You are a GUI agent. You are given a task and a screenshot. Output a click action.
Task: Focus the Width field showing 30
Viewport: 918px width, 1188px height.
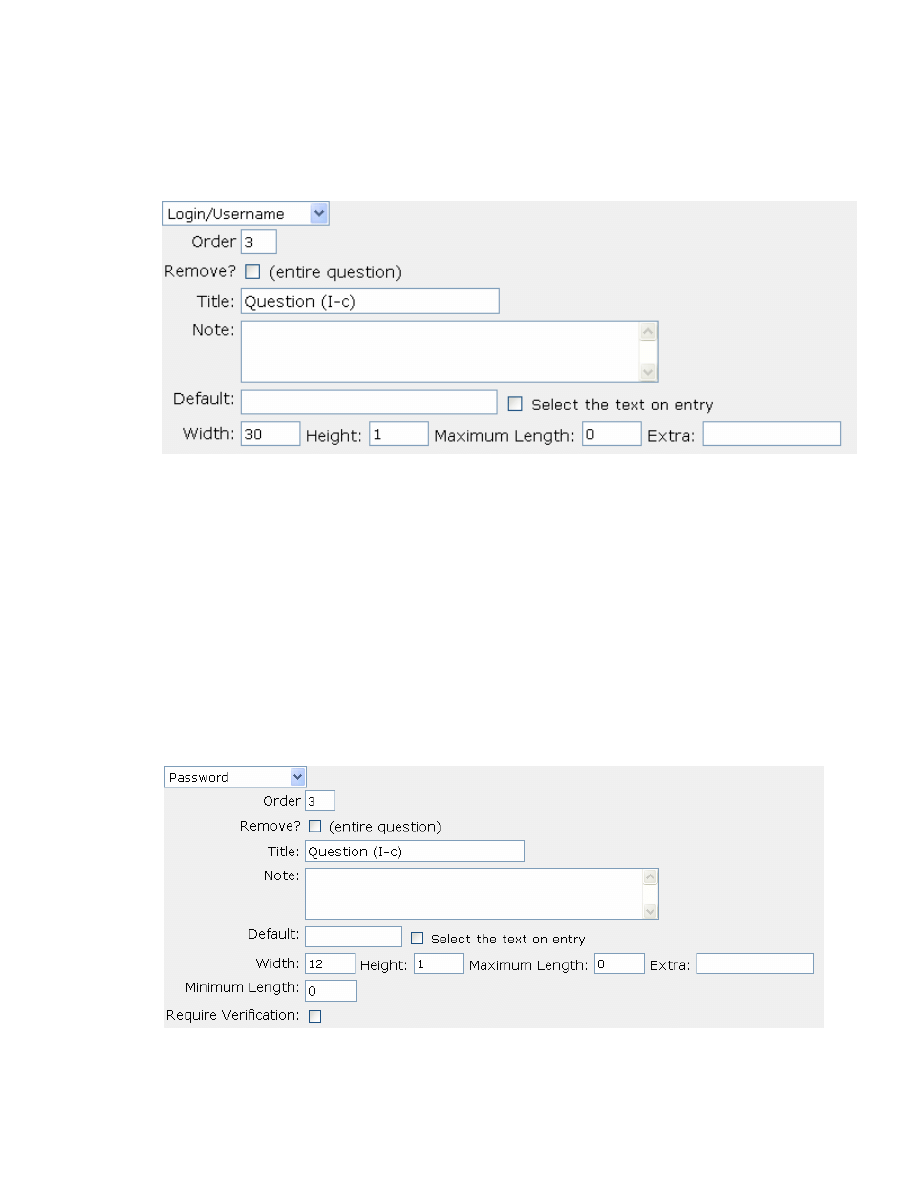pos(270,434)
